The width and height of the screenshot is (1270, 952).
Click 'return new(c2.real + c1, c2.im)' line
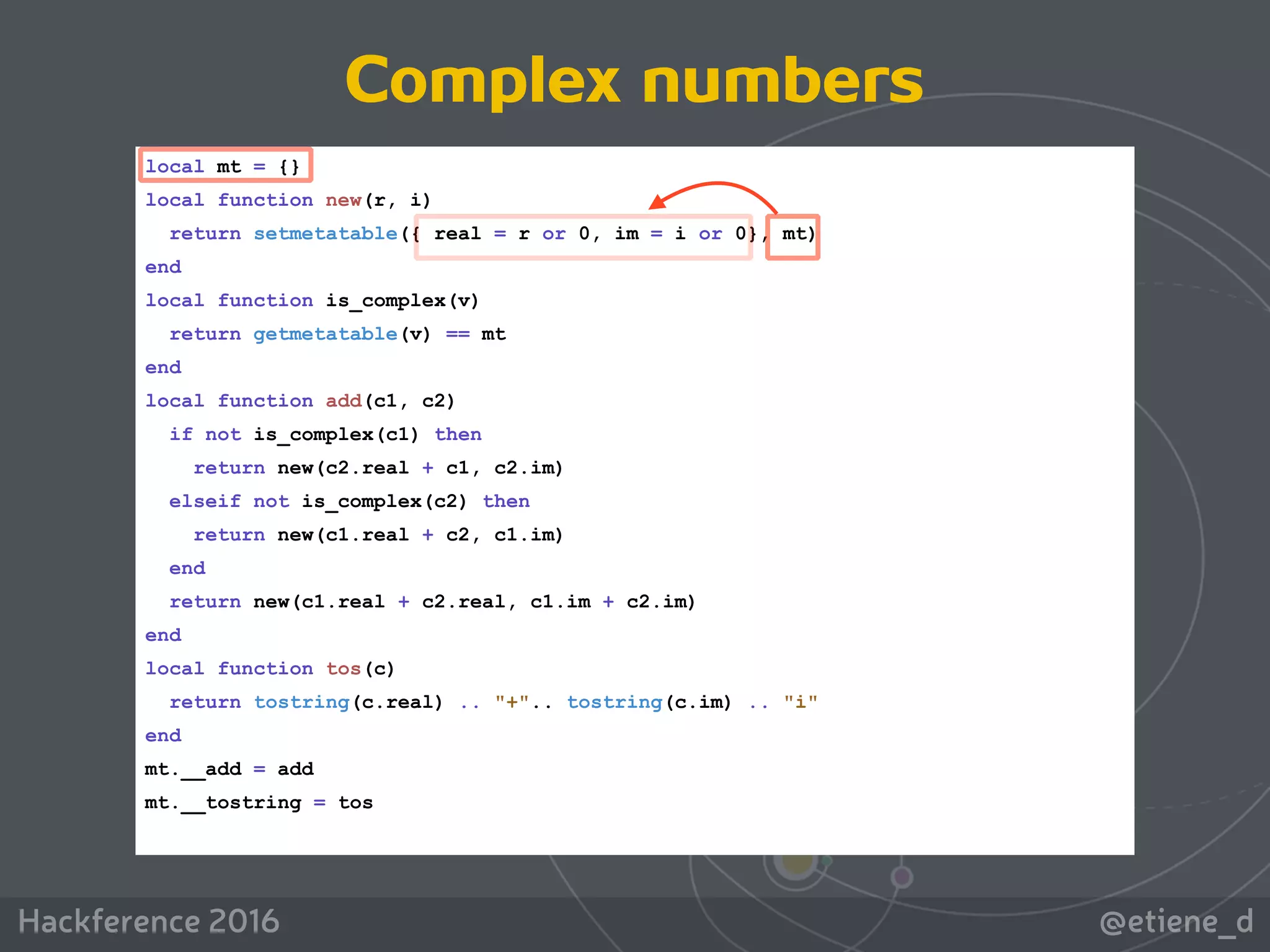point(378,468)
